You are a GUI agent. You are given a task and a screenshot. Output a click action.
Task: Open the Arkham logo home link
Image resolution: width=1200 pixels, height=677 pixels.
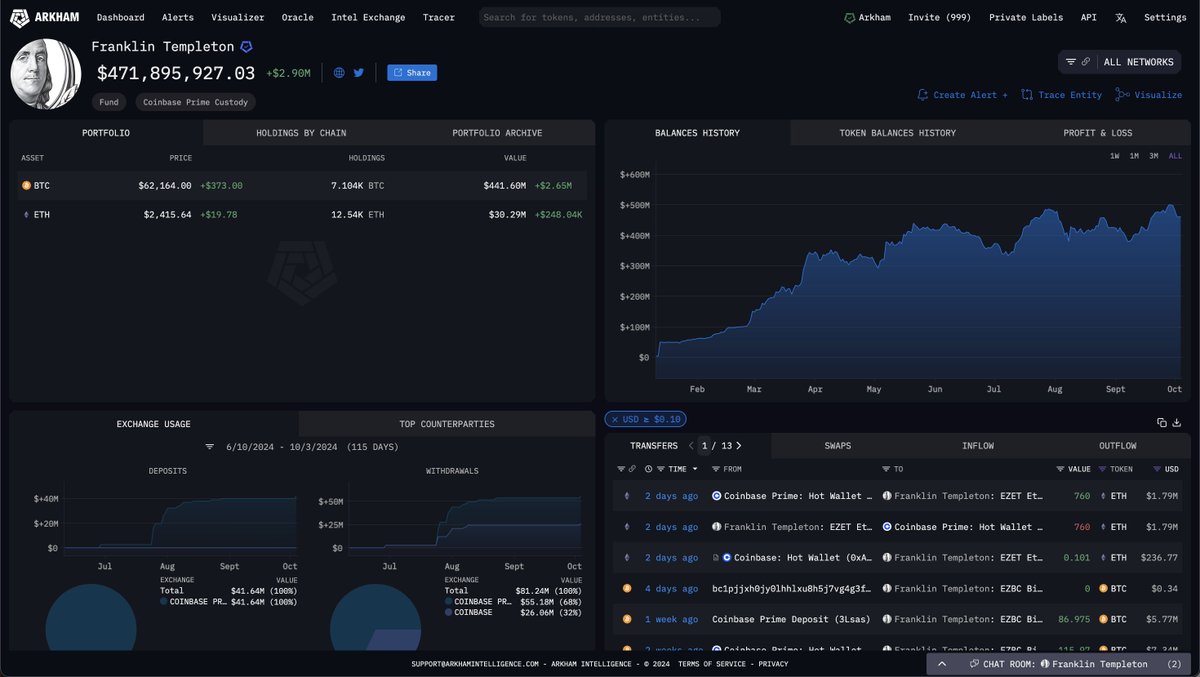[x=46, y=17]
